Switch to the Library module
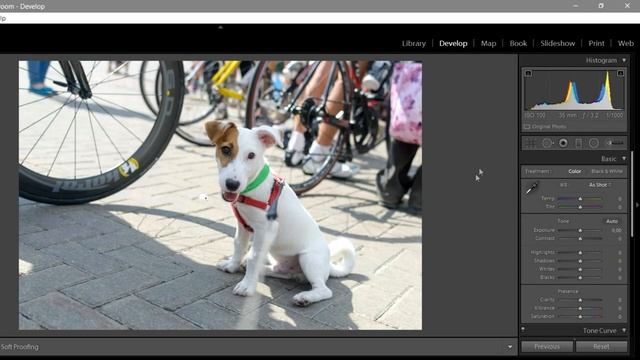 point(413,43)
